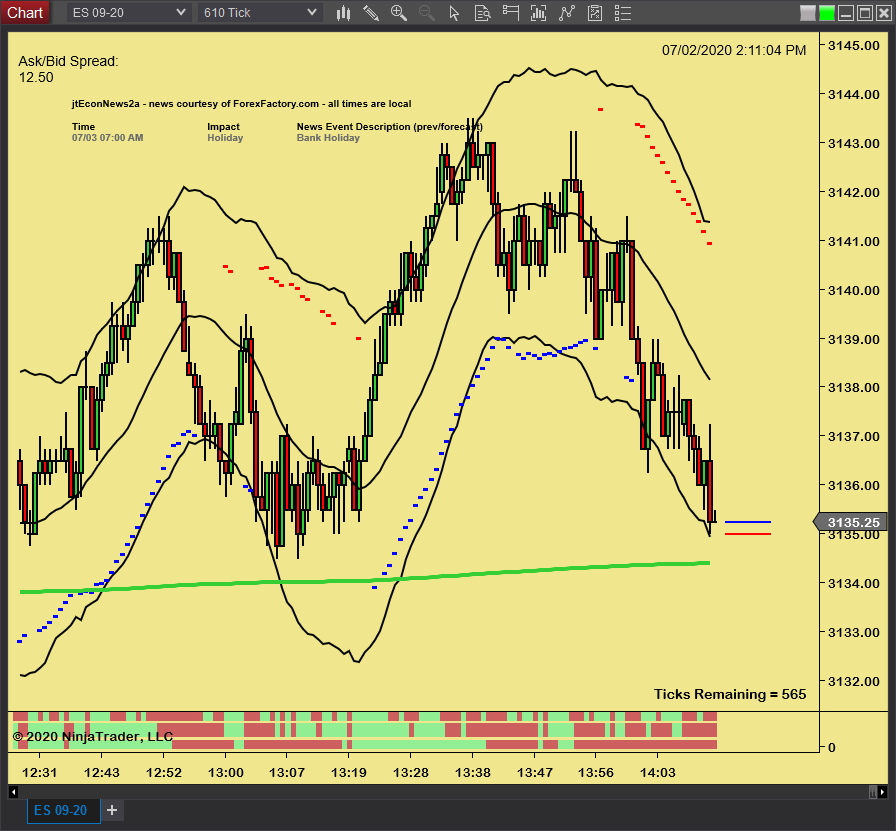Screen dimensions: 896x831
Task: Click the 12:31 time axis label
Action: click(39, 773)
